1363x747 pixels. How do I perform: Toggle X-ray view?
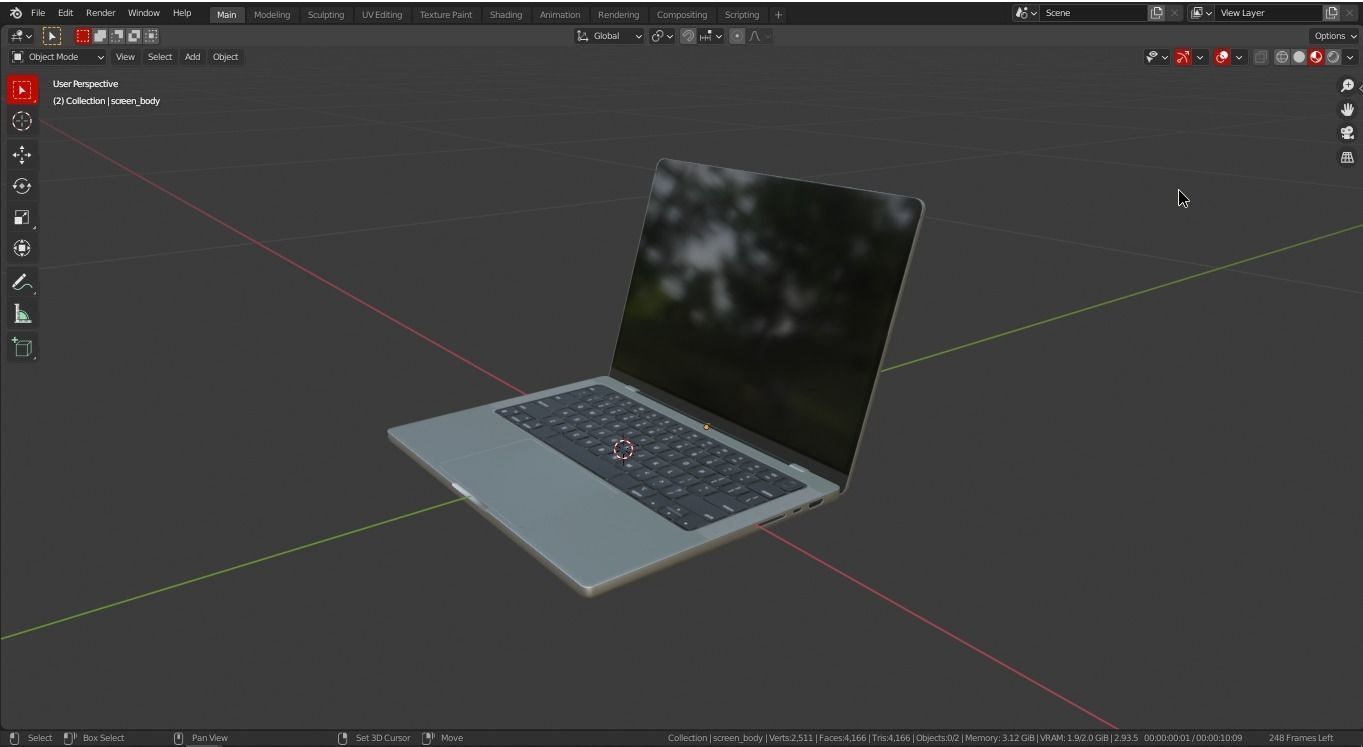click(x=1261, y=57)
